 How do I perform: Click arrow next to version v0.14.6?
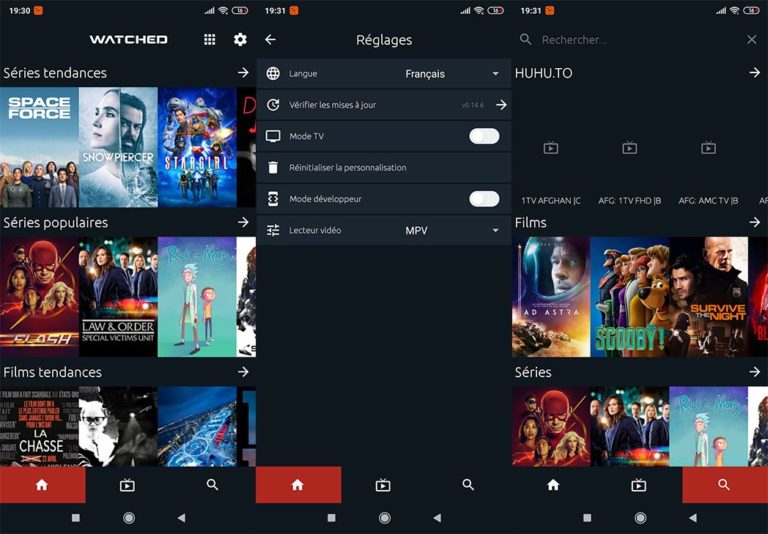(501, 105)
